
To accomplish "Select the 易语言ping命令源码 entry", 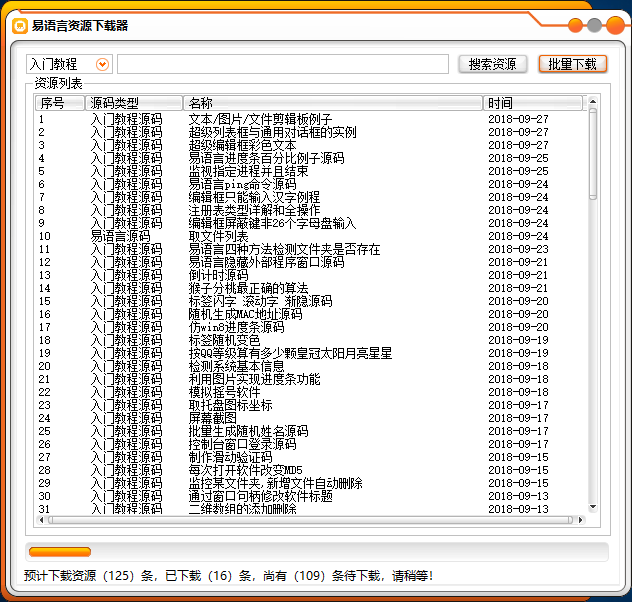I will [243, 184].
